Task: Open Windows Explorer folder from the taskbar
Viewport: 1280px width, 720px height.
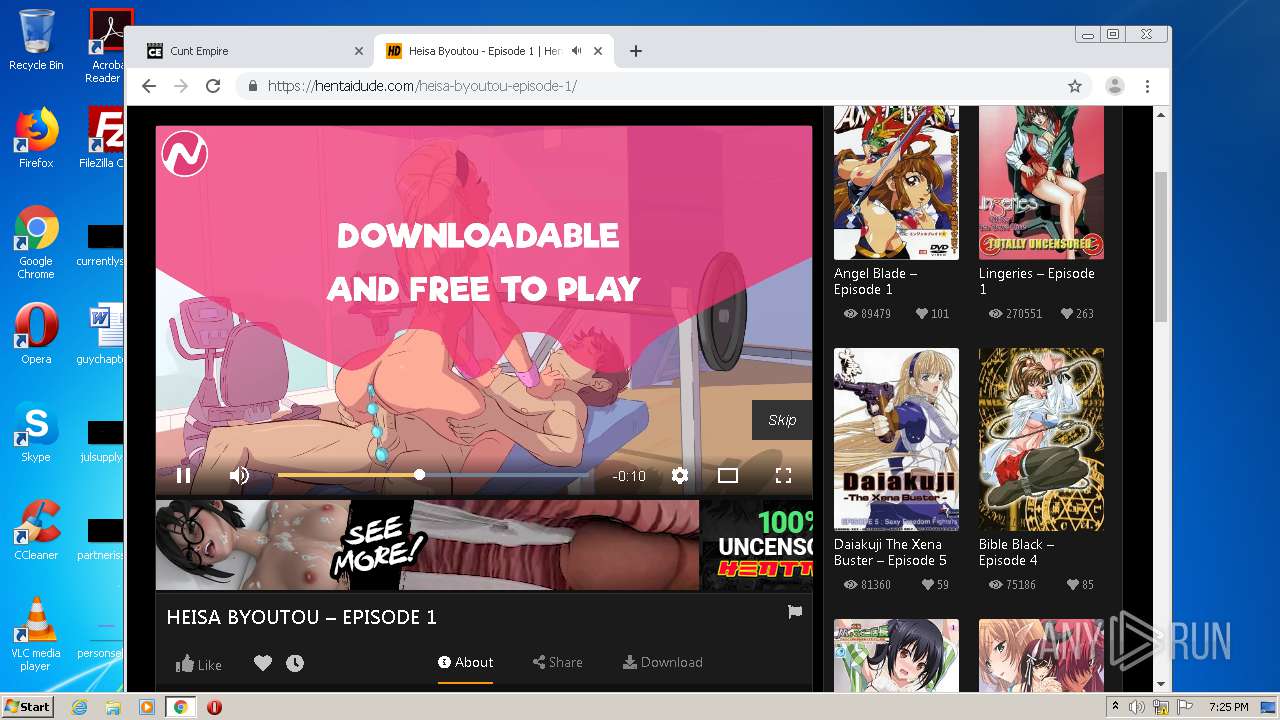Action: coord(113,707)
